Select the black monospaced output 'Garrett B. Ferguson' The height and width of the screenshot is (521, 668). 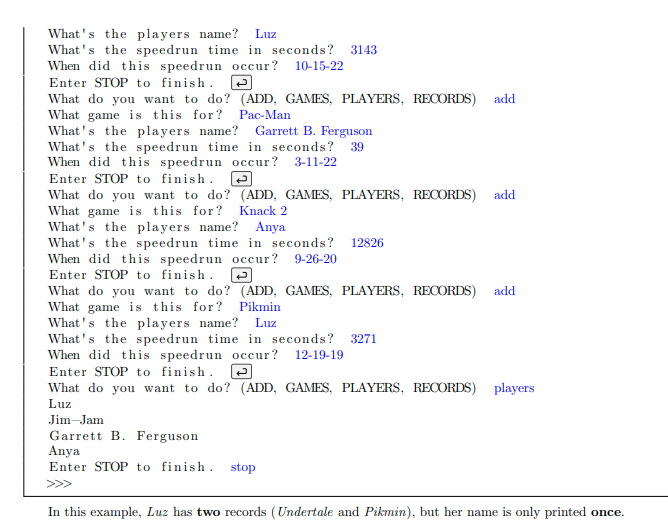click(124, 436)
